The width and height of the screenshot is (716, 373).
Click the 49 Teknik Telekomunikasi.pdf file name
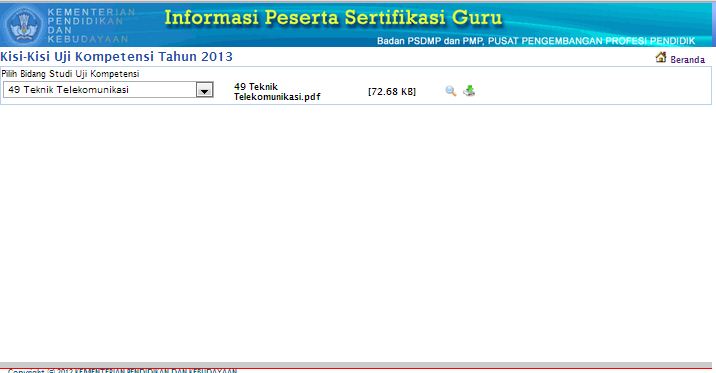tap(277, 92)
